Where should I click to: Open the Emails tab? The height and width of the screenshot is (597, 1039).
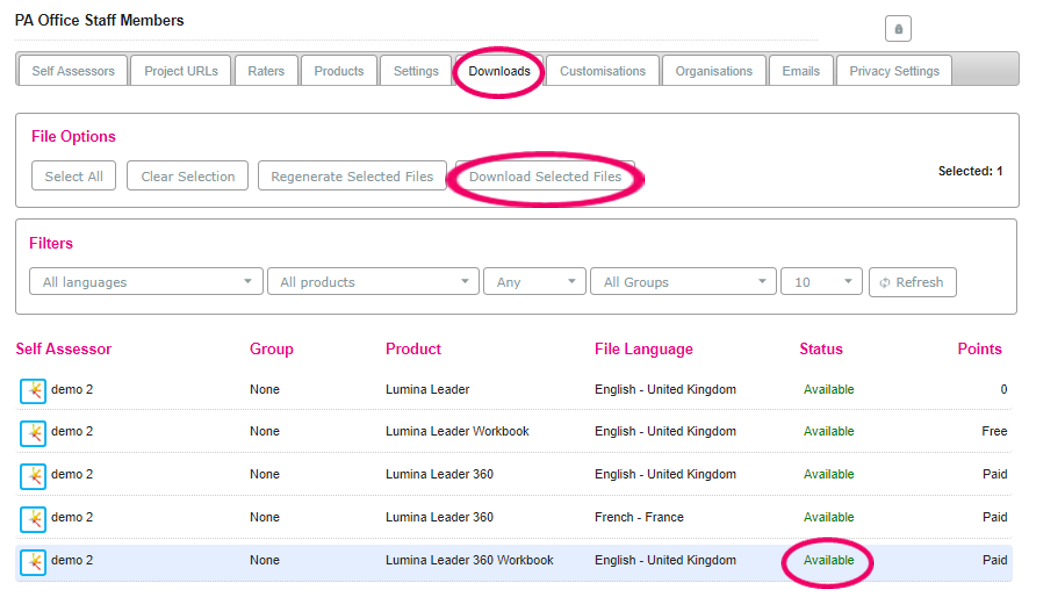pos(800,71)
